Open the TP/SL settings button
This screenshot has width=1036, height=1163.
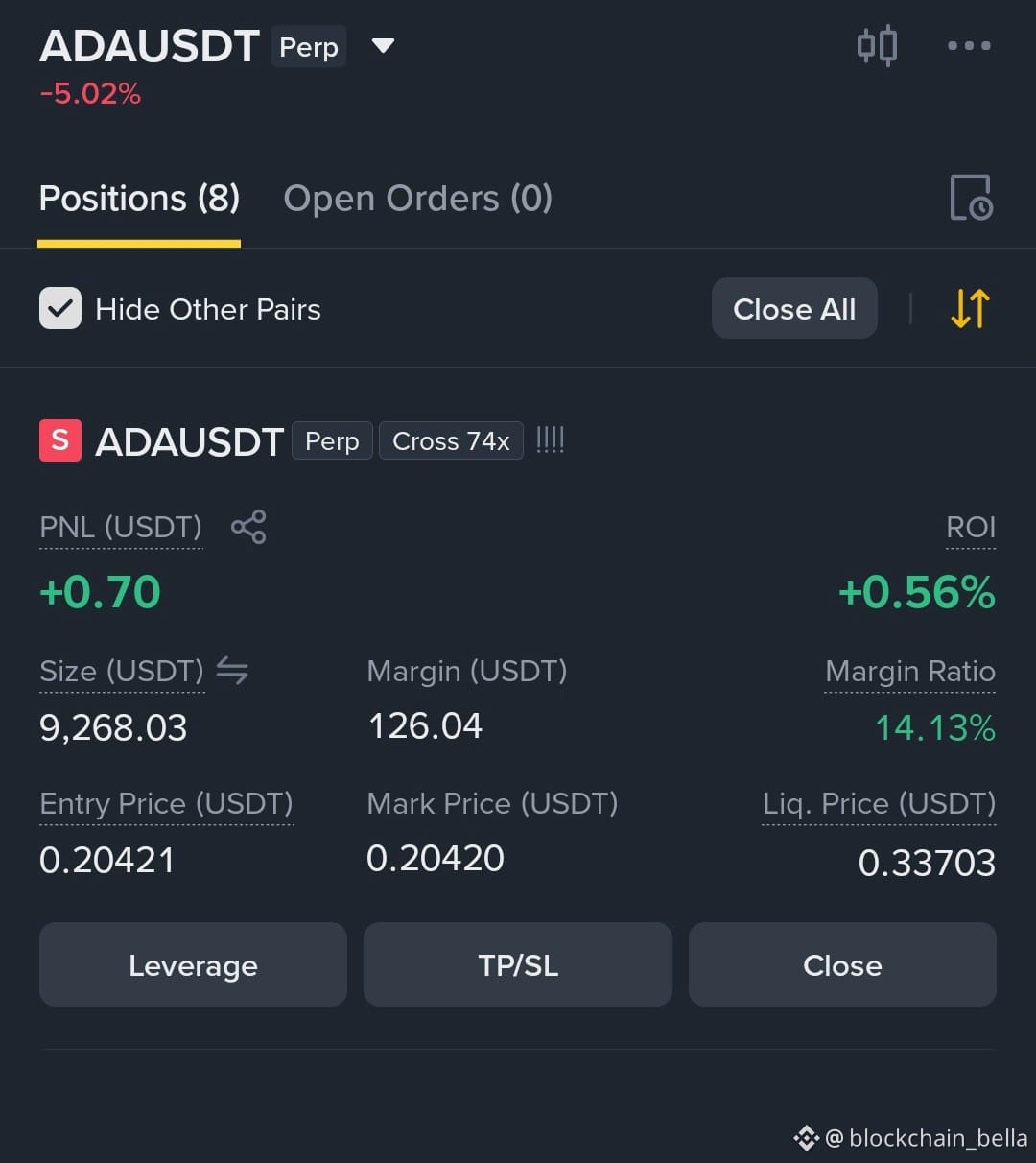tap(518, 965)
